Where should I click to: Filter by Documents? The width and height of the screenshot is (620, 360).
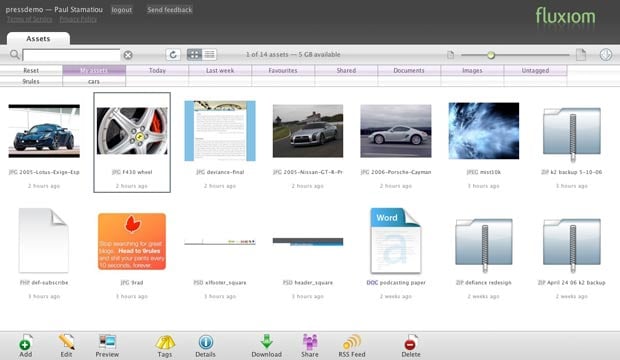coord(409,70)
